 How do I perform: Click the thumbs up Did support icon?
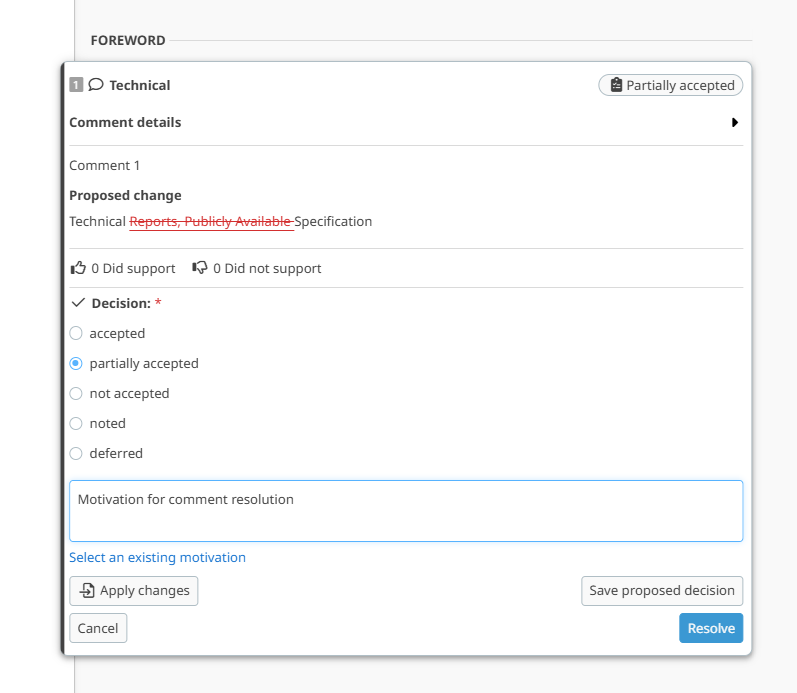(78, 268)
